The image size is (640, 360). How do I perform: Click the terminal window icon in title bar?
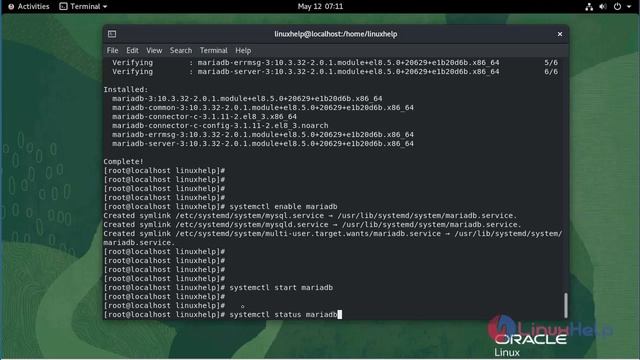(112, 34)
